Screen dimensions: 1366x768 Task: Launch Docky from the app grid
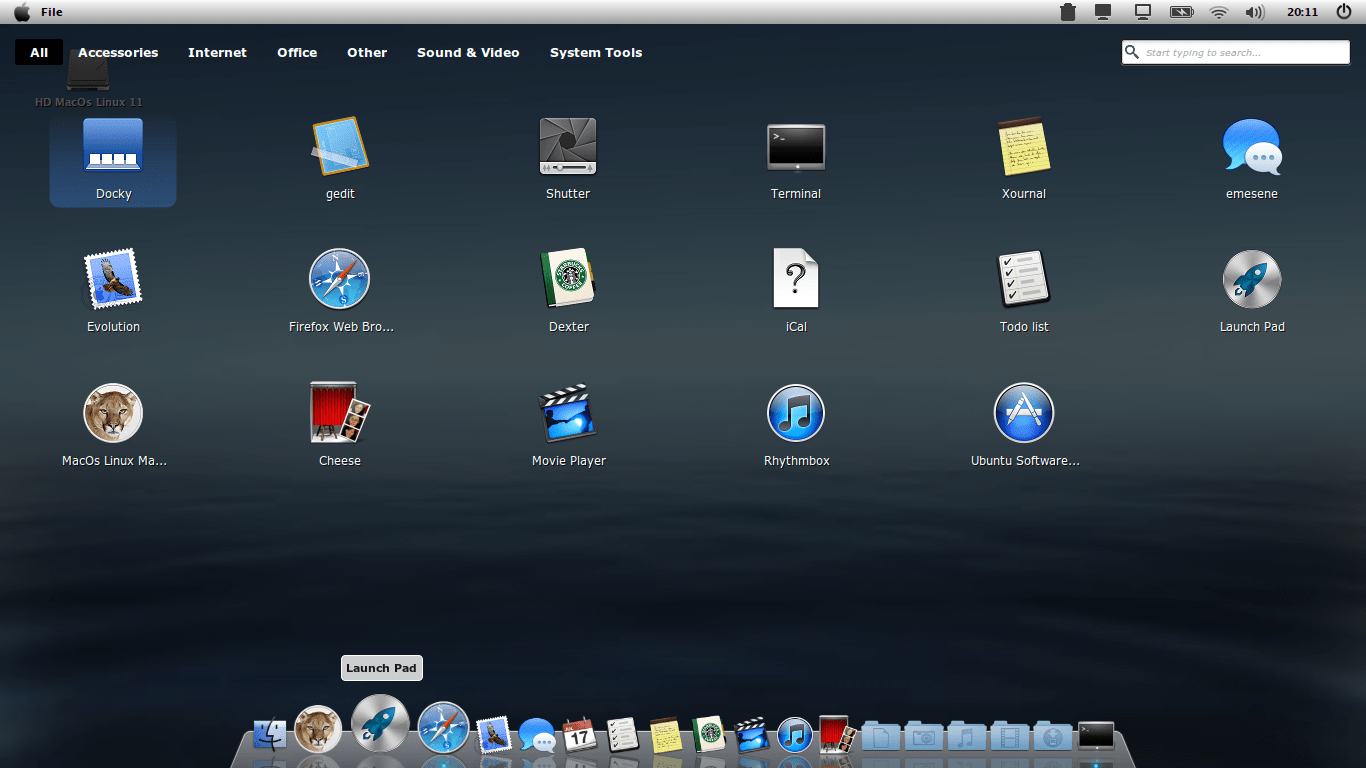pos(113,160)
